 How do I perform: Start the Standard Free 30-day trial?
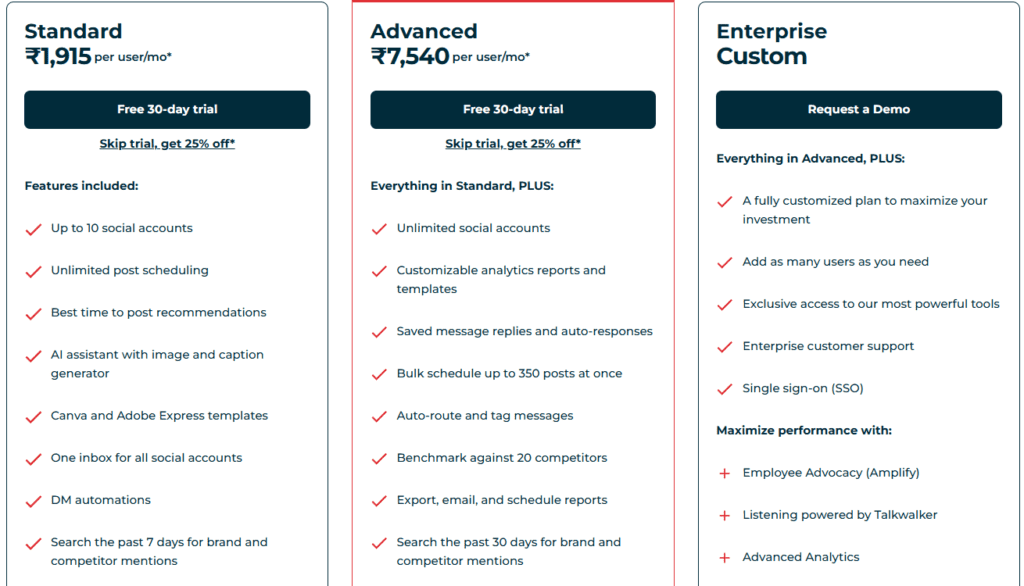[167, 109]
